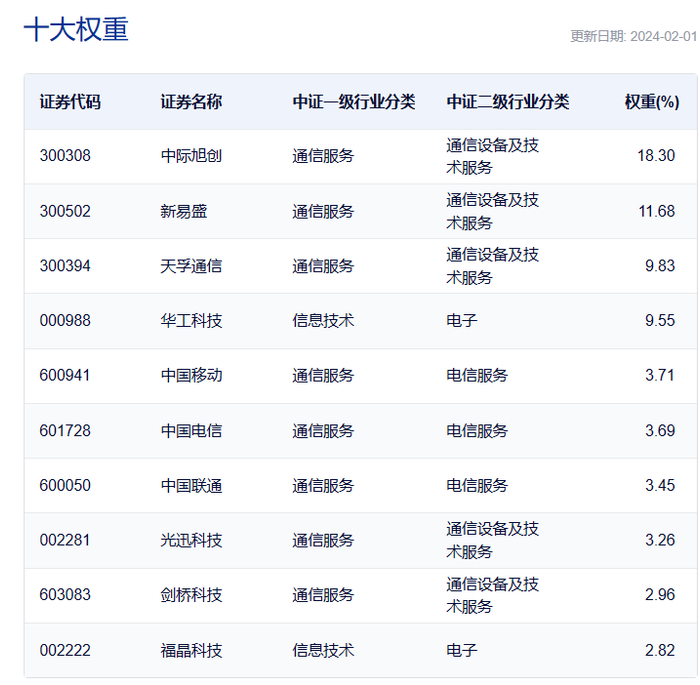Click 信息技术 in the 福晶科技 row
The width and height of the screenshot is (700, 685).
[323, 651]
